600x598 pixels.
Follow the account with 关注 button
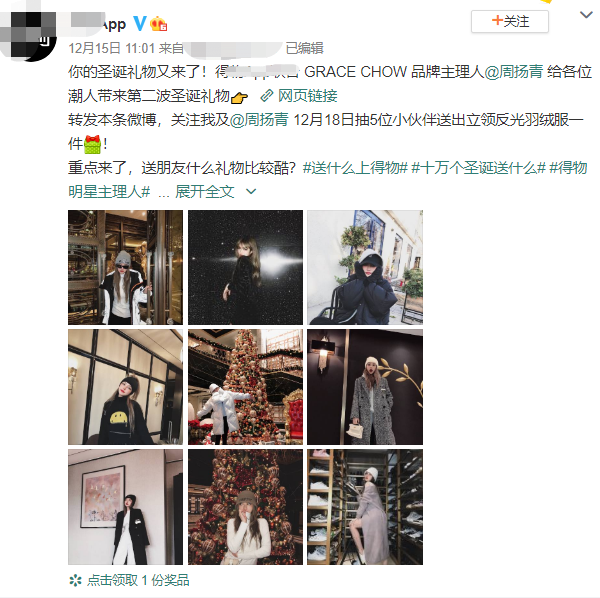(510, 21)
